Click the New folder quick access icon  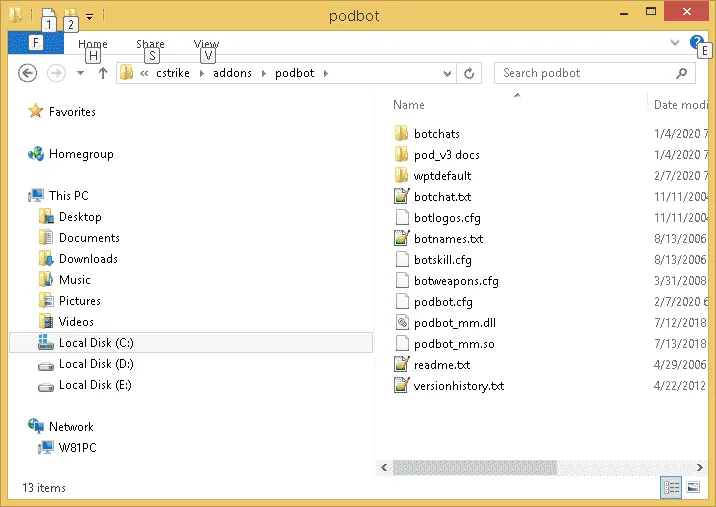[x=70, y=15]
